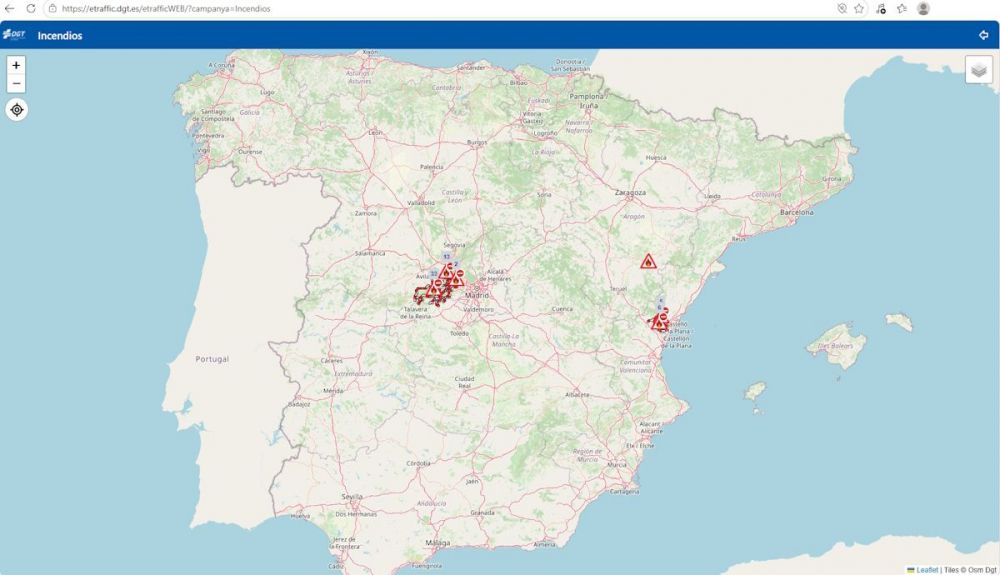View site information lock icon

[52, 8]
